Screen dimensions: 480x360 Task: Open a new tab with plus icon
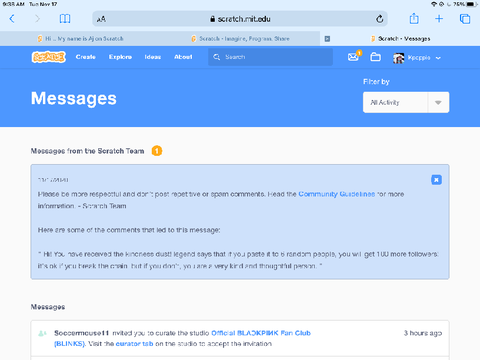(439, 19)
